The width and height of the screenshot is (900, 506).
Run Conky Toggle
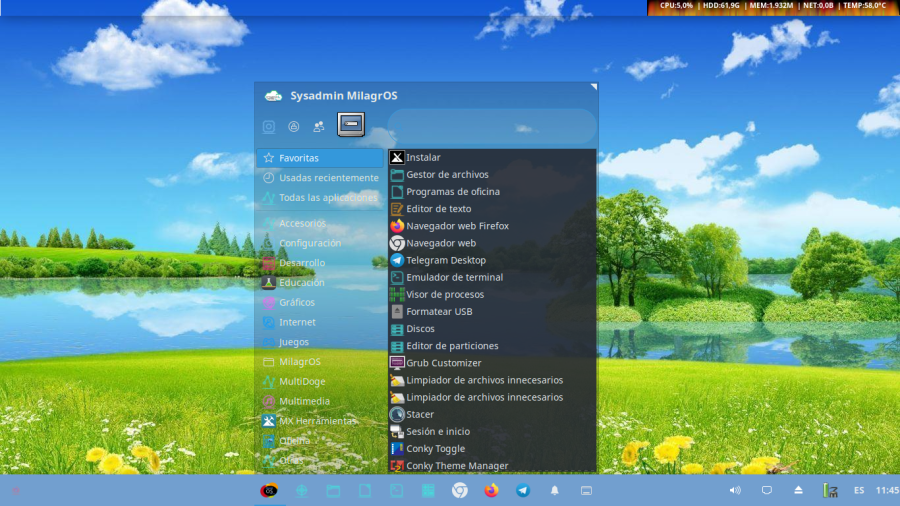[435, 449]
